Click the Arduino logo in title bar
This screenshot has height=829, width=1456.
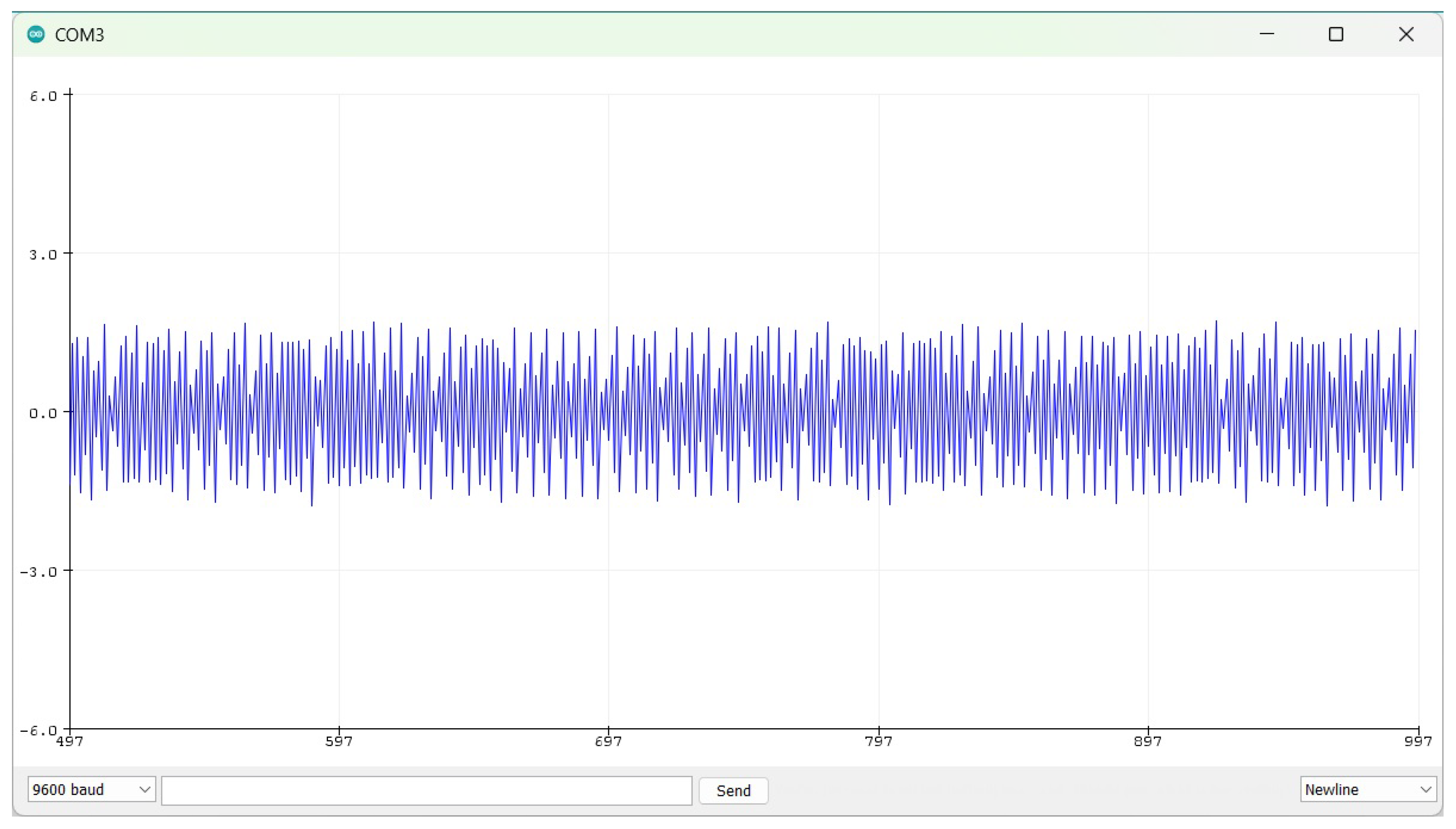pos(36,35)
